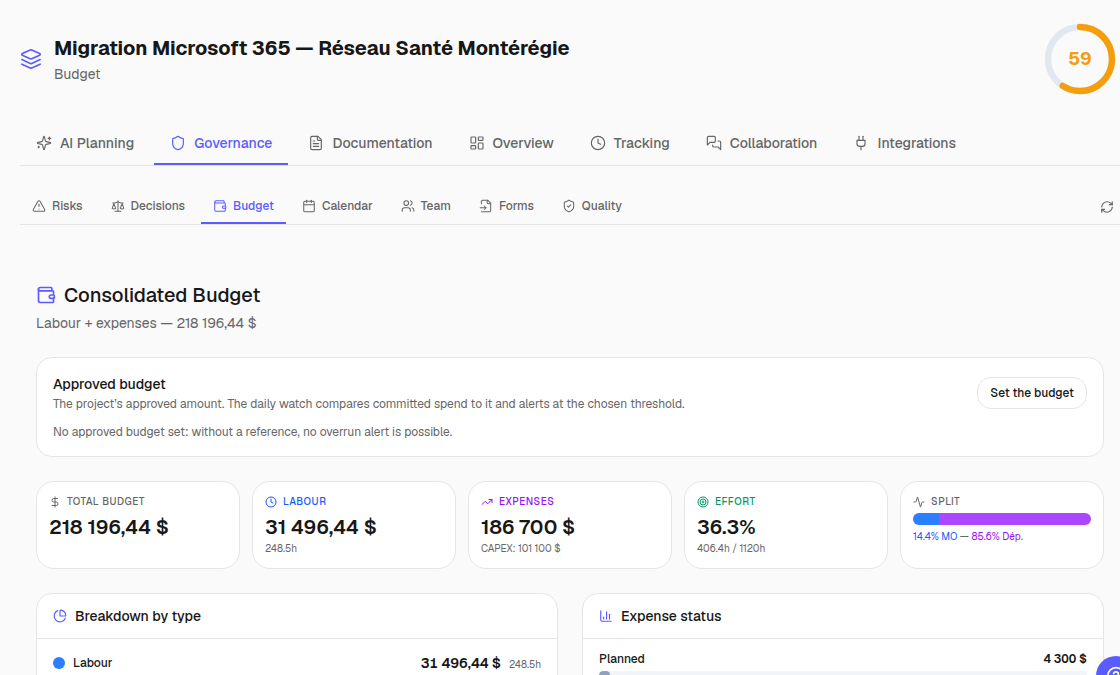Screen dimensions: 1120x675
Task: Select the Budget sub-tab
Action: [244, 206]
